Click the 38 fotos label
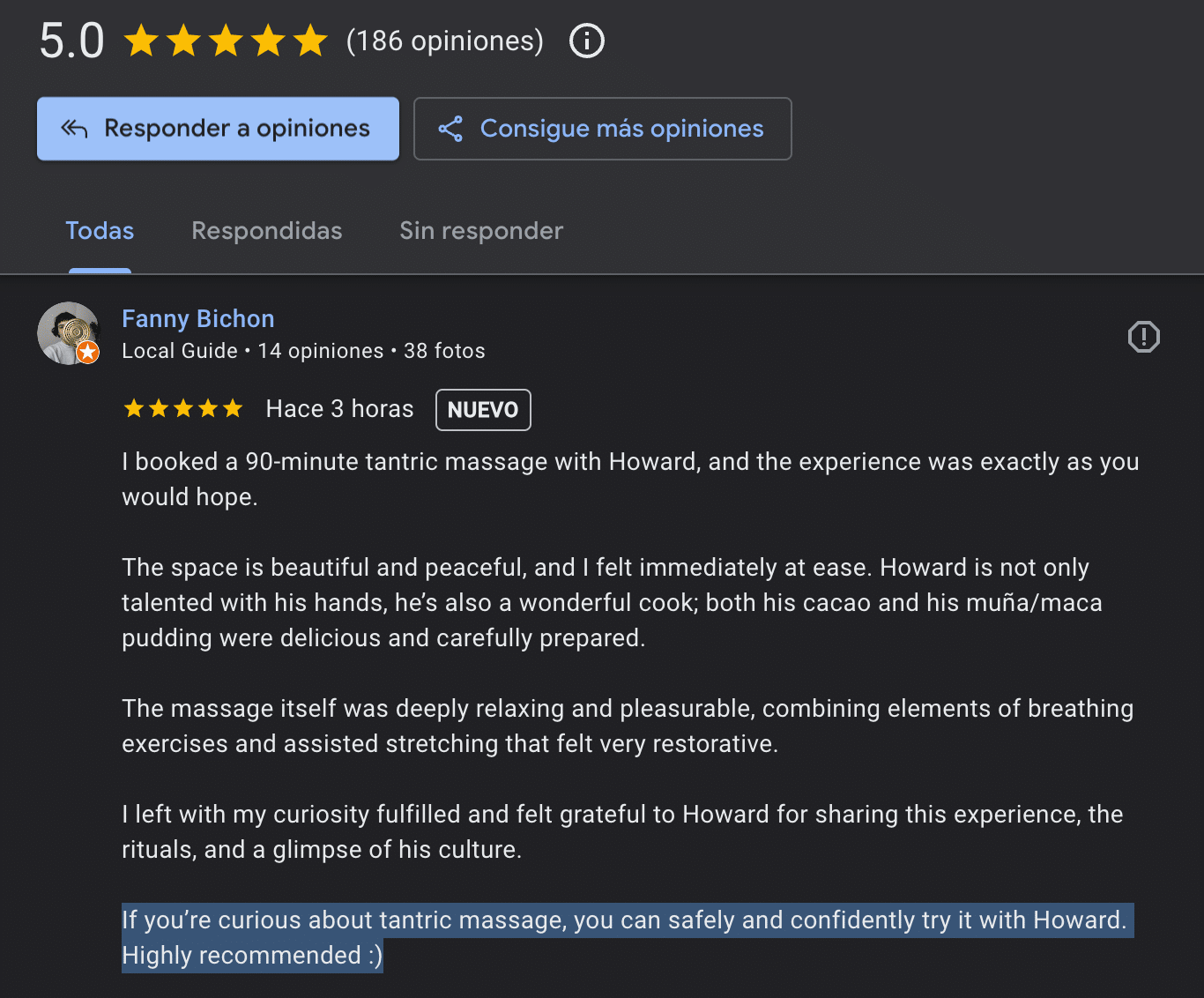Image resolution: width=1204 pixels, height=998 pixels. pyautogui.click(x=444, y=351)
